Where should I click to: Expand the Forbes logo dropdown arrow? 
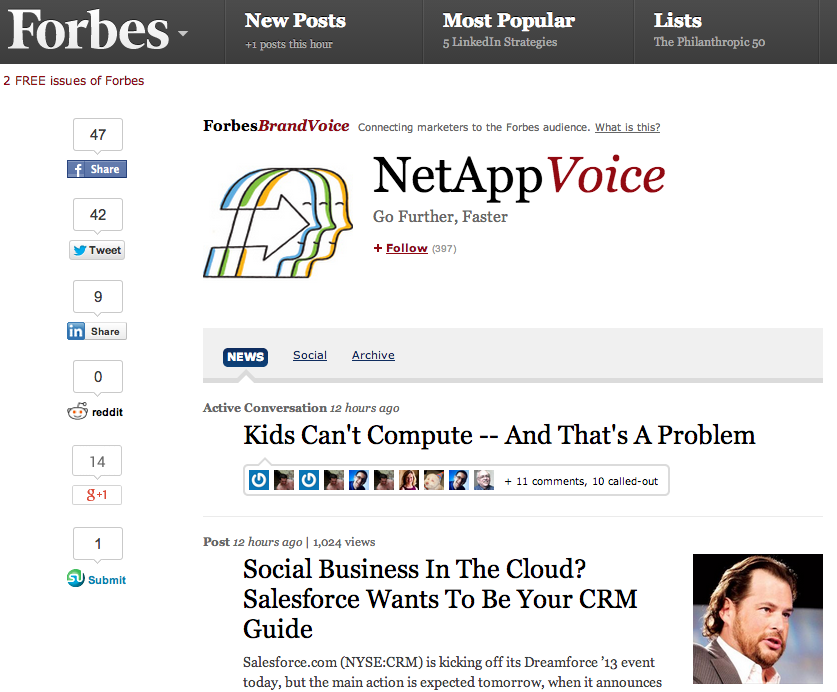point(182,34)
